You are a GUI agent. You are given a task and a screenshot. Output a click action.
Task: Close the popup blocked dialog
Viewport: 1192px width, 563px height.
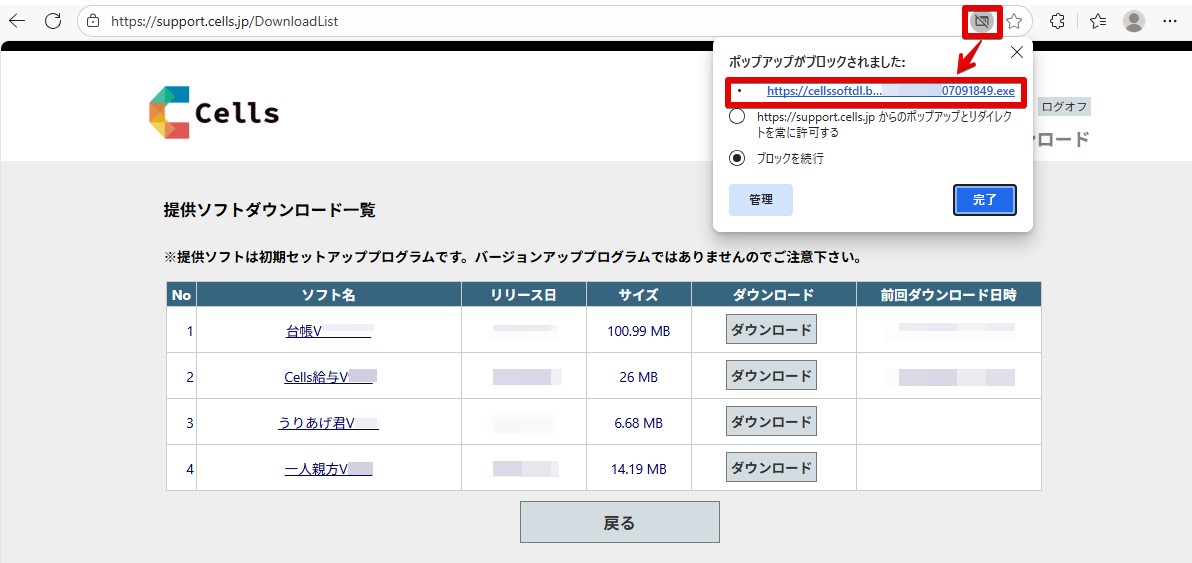point(1017,52)
